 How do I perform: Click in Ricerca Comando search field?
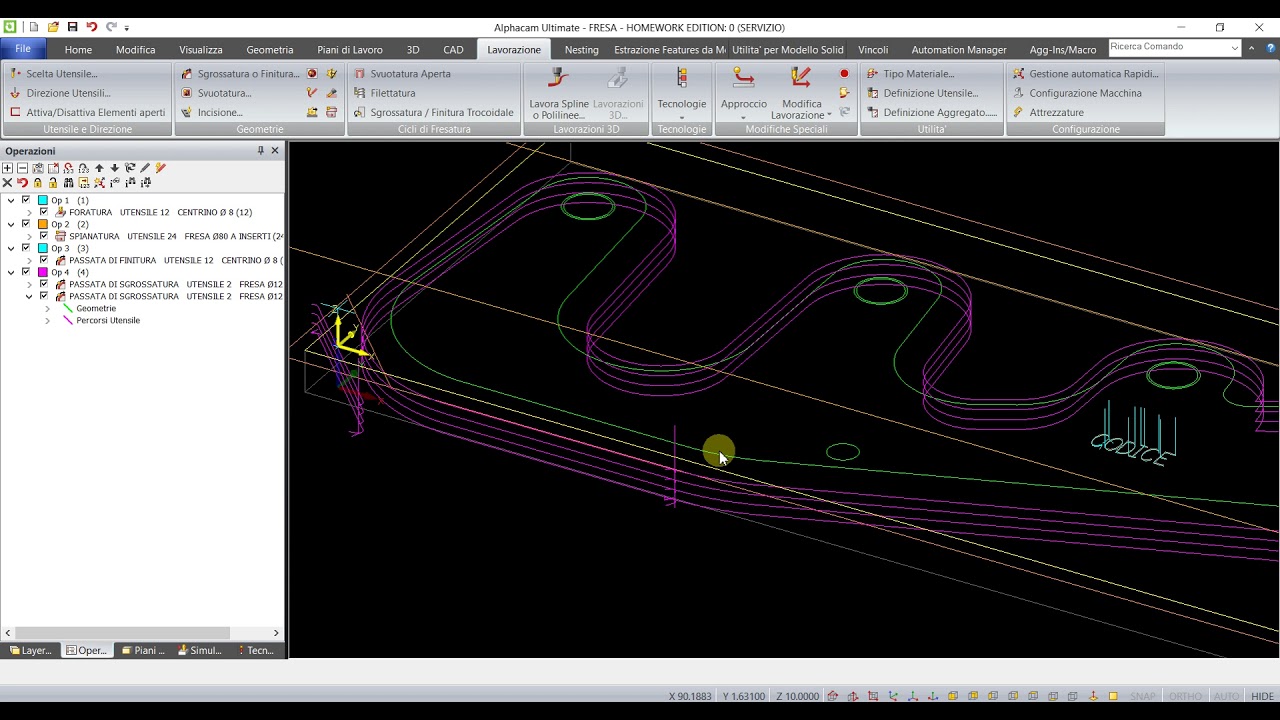click(1168, 47)
